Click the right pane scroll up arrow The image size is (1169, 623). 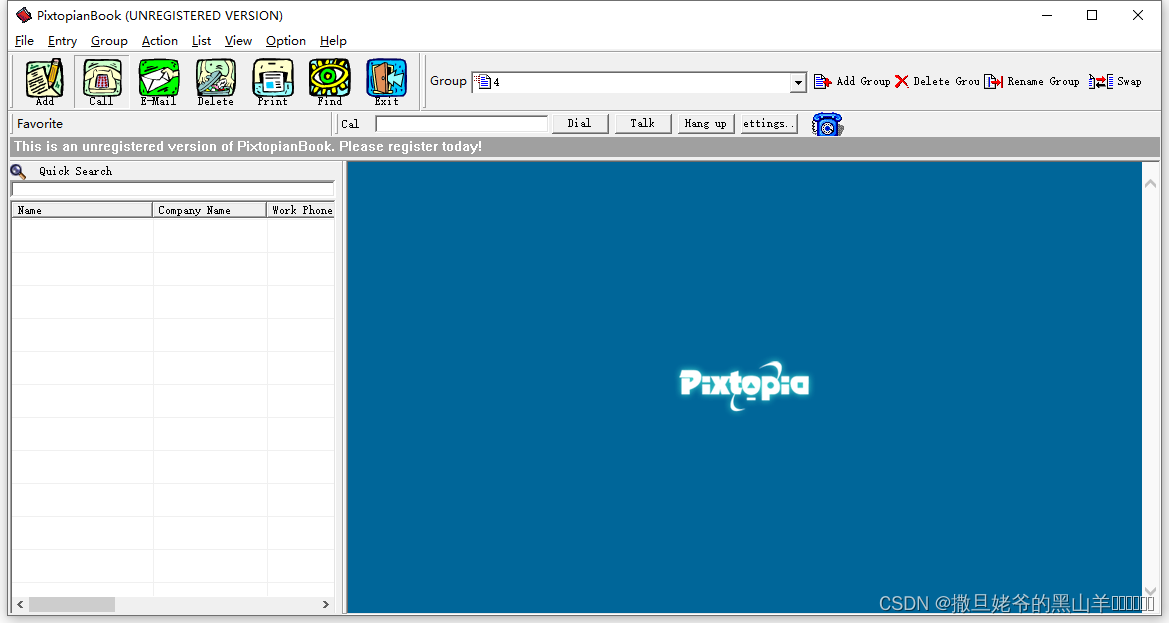pos(1150,183)
